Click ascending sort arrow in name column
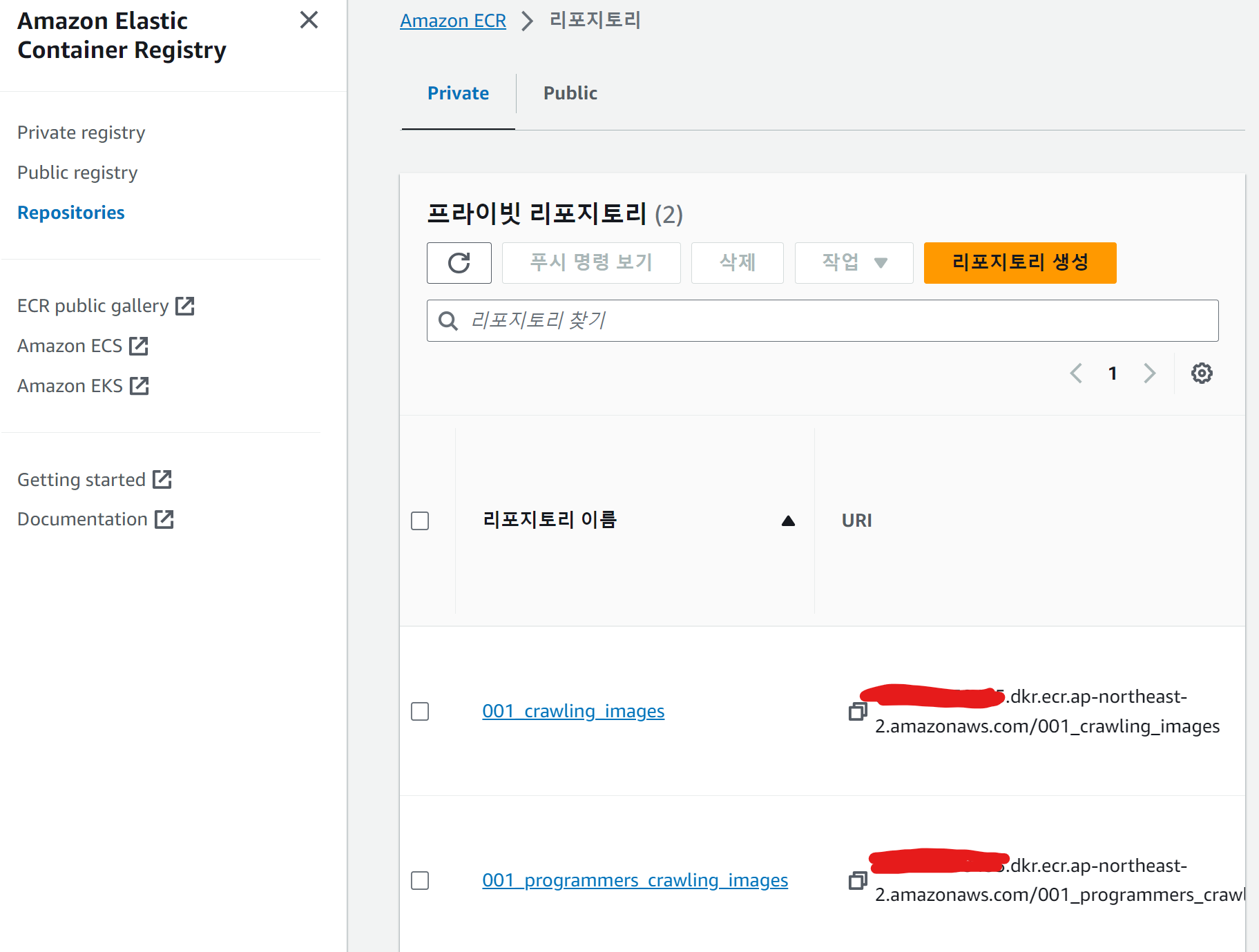The width and height of the screenshot is (1259, 952). 788,521
